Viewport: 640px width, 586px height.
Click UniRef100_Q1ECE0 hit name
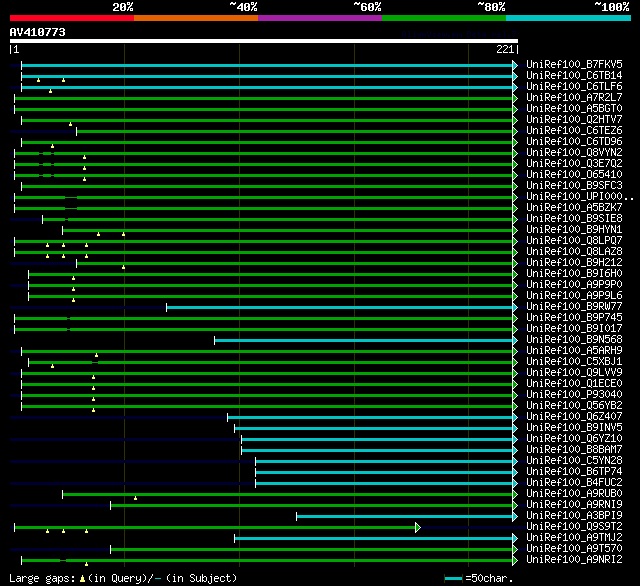point(574,384)
